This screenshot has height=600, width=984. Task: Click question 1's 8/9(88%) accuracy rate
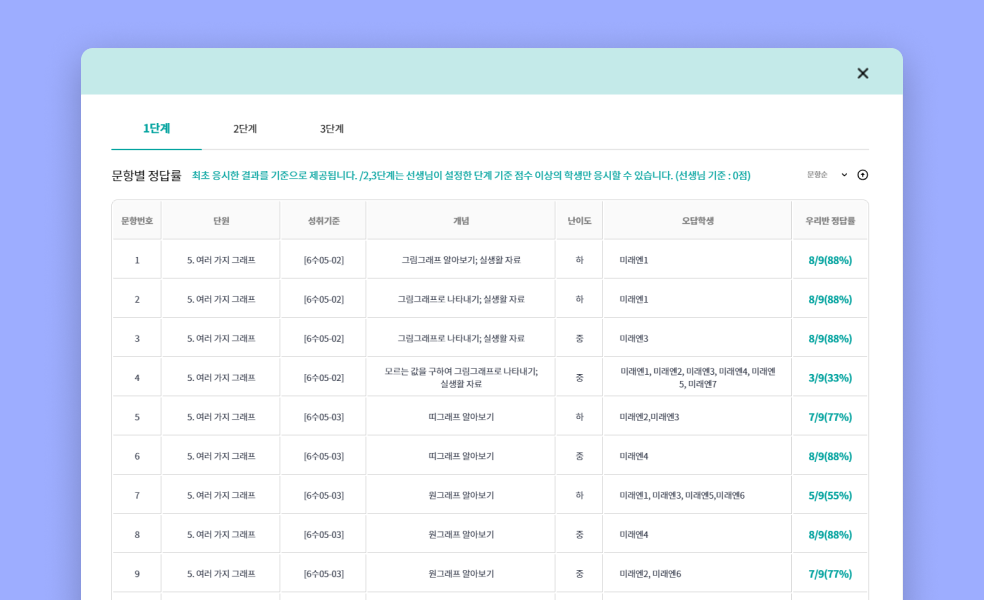(830, 260)
